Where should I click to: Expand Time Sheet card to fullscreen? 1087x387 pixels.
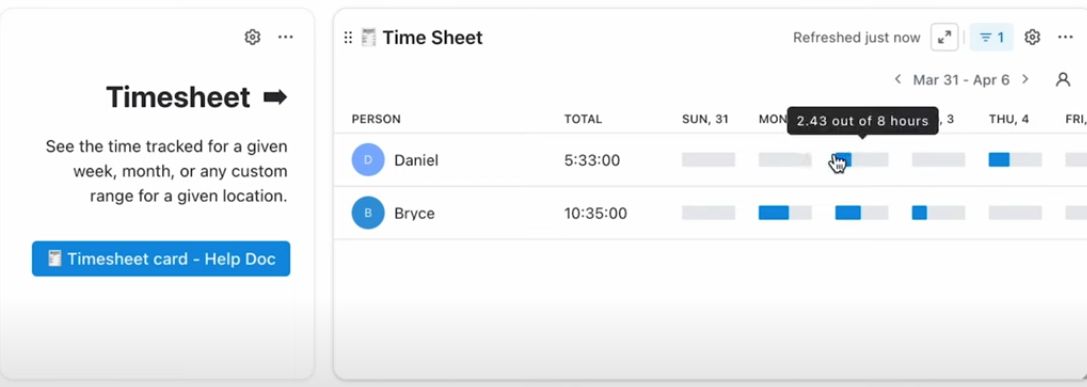[x=944, y=37]
